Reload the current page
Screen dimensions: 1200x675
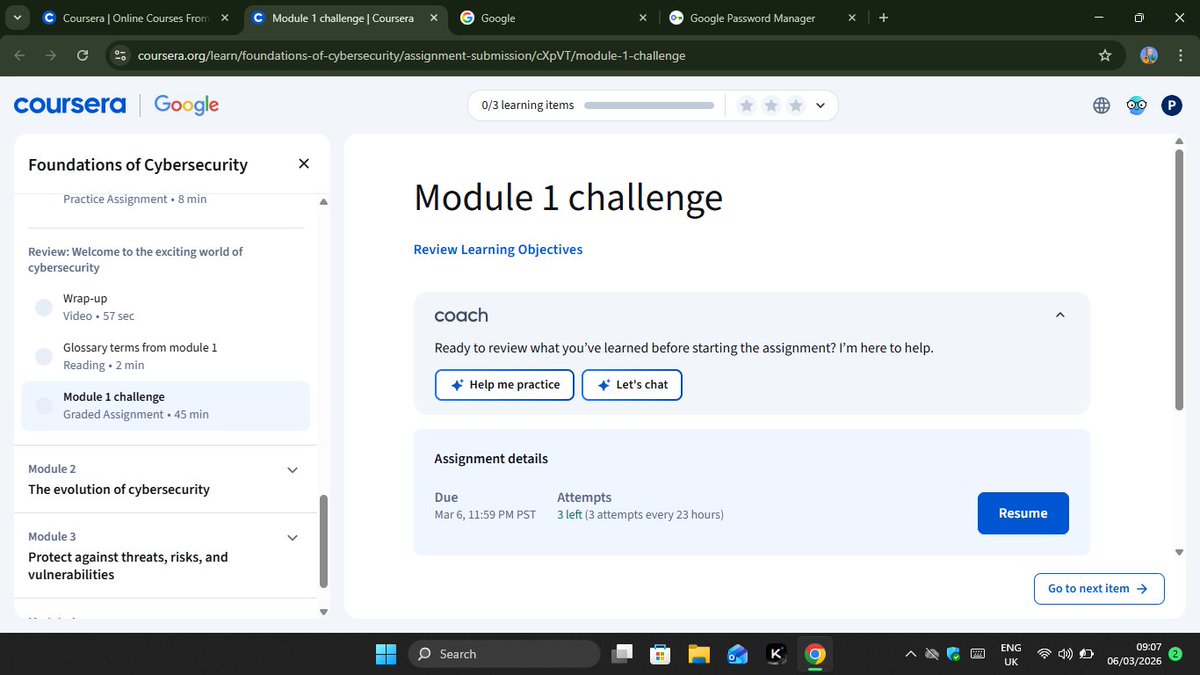83,55
